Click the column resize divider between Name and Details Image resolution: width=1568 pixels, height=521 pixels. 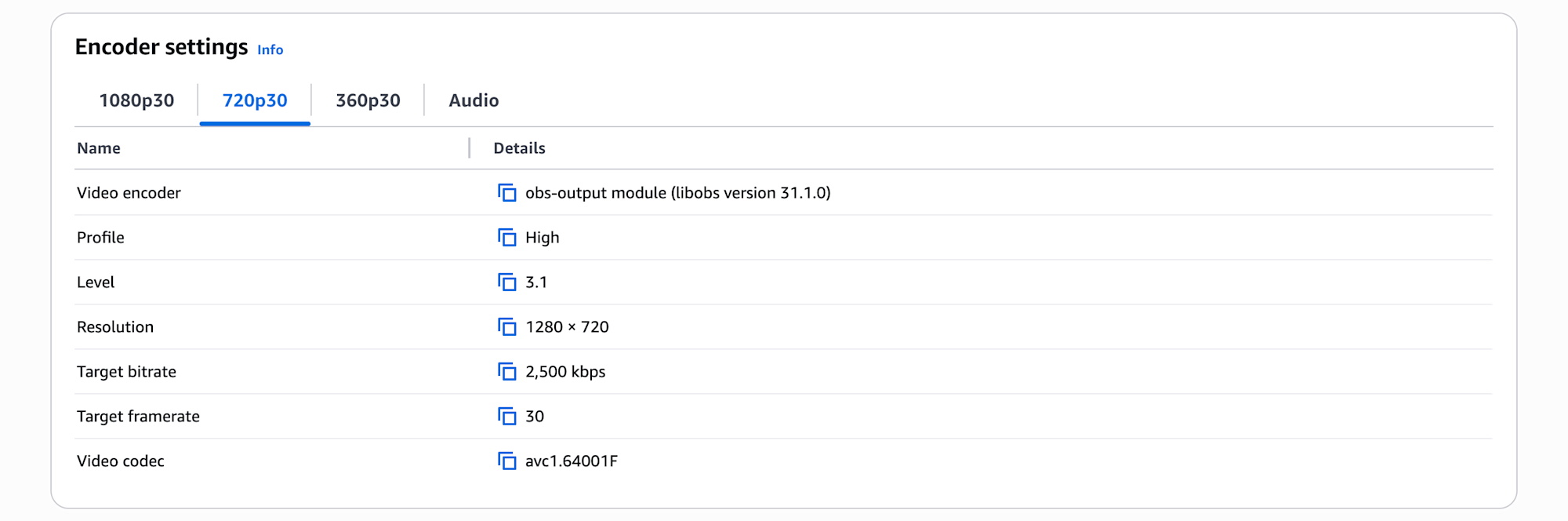coord(469,148)
